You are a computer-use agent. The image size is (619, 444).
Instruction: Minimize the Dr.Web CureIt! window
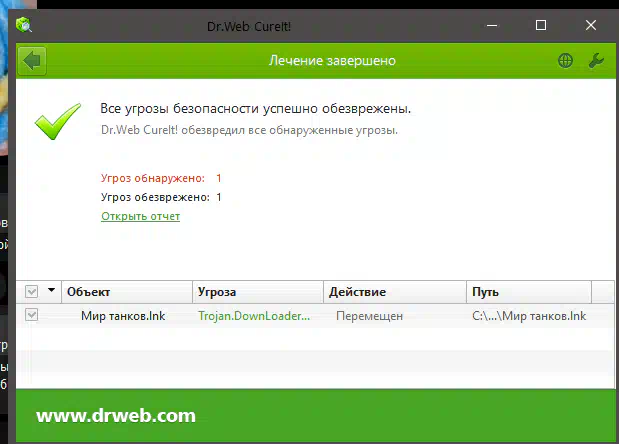point(492,26)
